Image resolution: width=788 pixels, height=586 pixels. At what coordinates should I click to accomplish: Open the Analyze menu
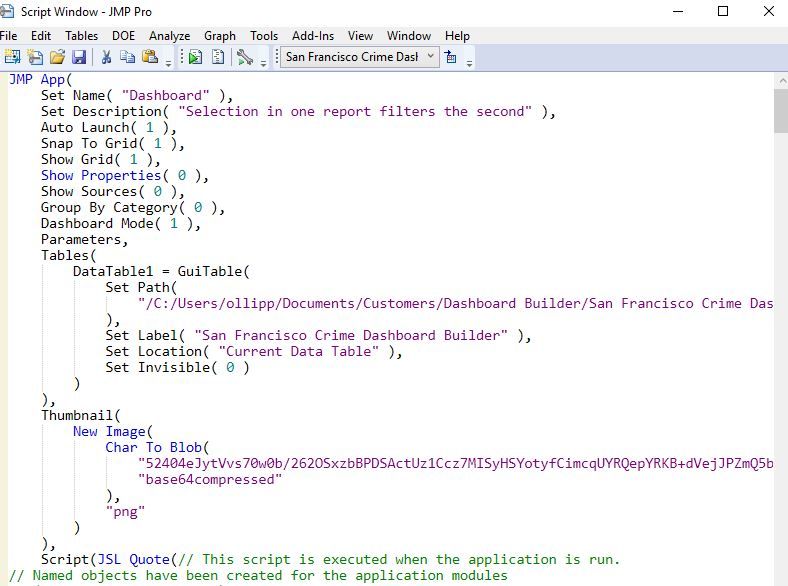tap(169, 36)
